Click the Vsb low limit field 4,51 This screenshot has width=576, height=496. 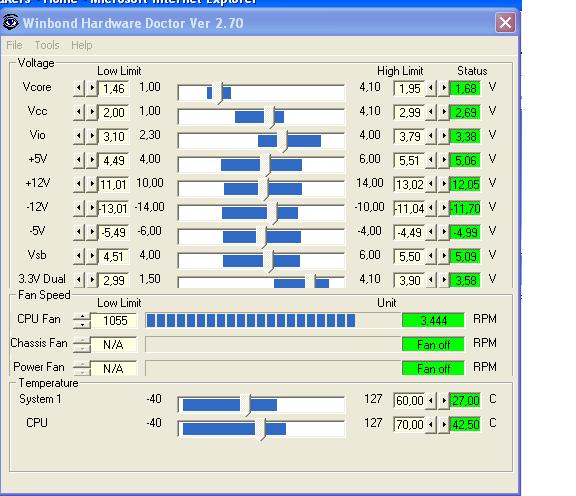[114, 256]
